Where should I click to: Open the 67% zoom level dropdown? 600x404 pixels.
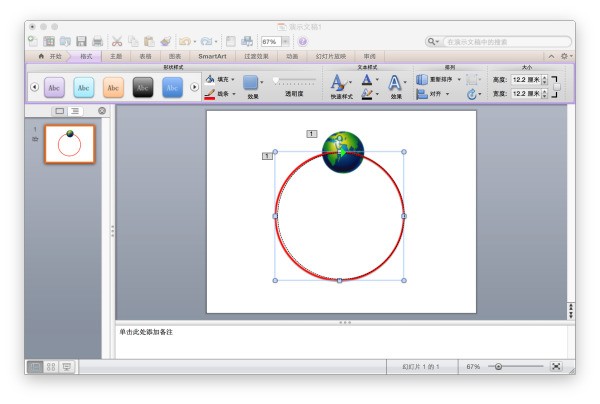tap(286, 41)
